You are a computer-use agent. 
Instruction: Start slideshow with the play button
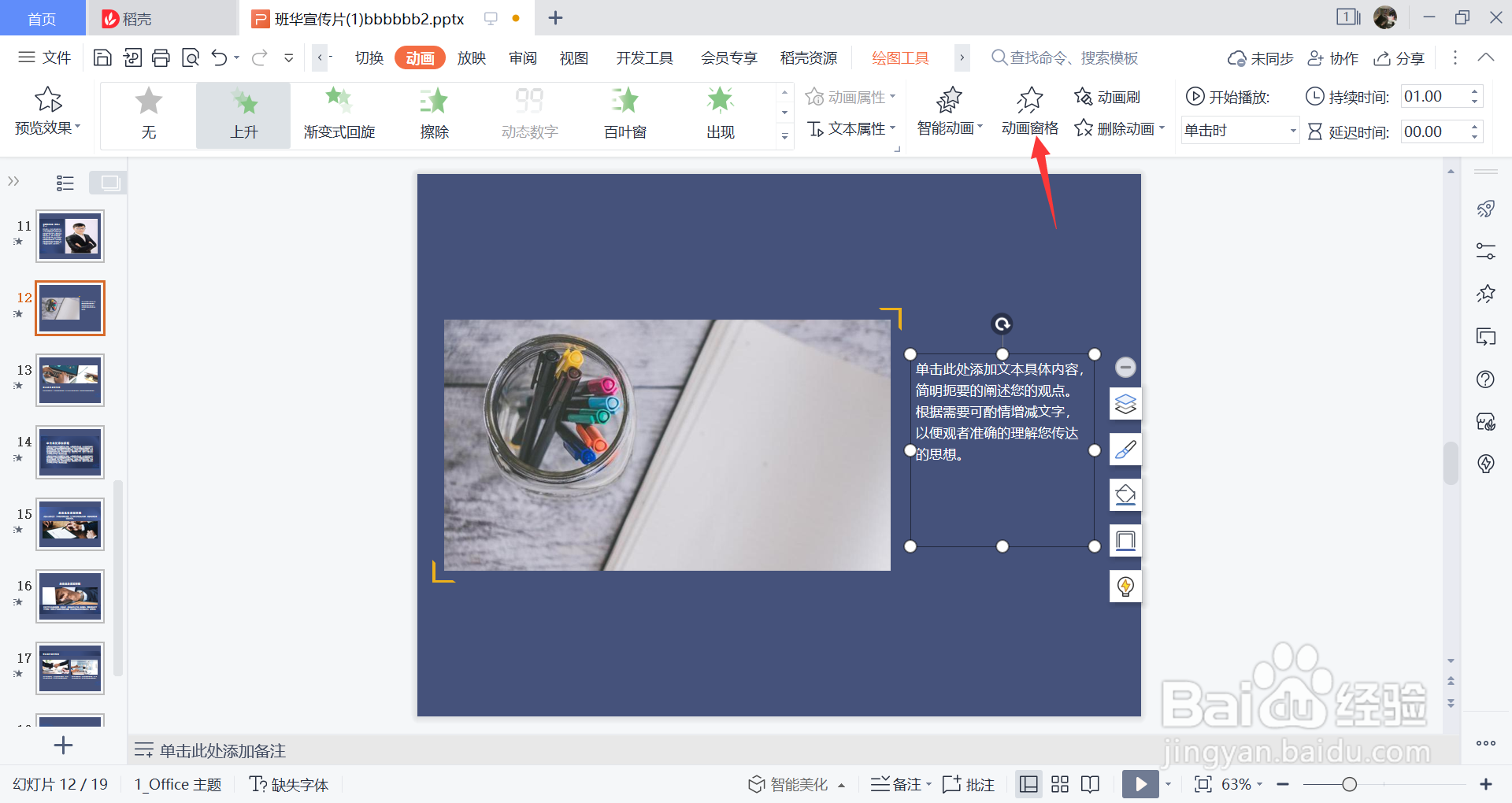1140,784
